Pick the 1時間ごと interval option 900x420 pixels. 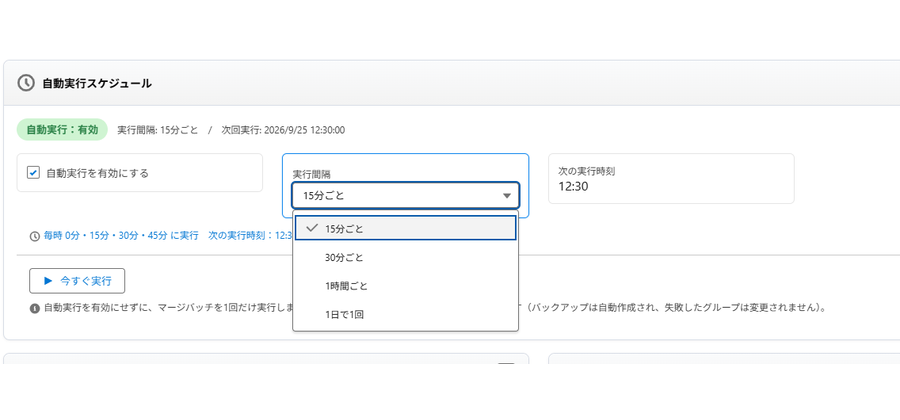[405, 286]
